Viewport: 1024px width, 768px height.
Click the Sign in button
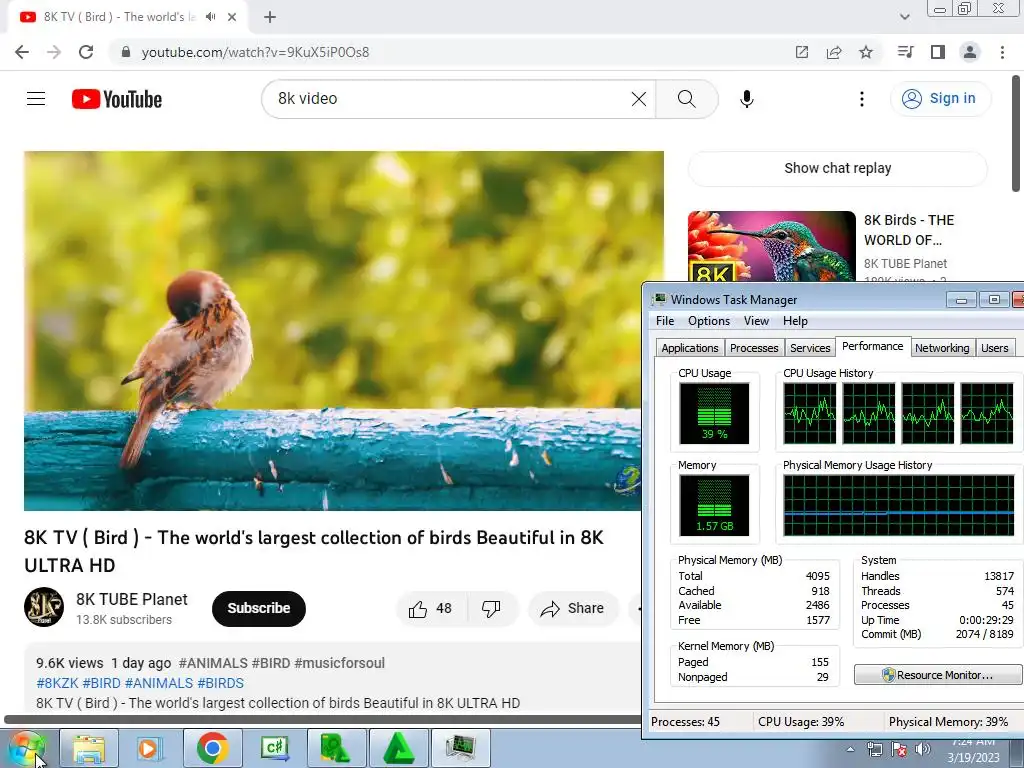click(x=940, y=99)
